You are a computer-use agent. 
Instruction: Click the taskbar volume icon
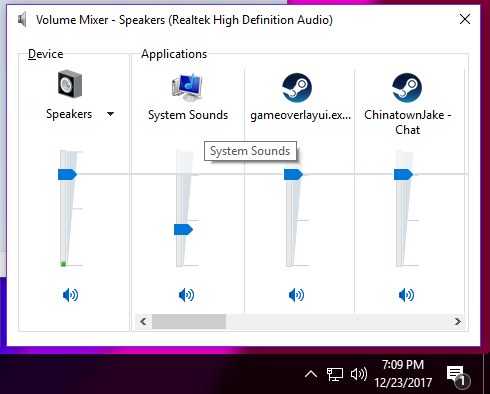[359, 374]
